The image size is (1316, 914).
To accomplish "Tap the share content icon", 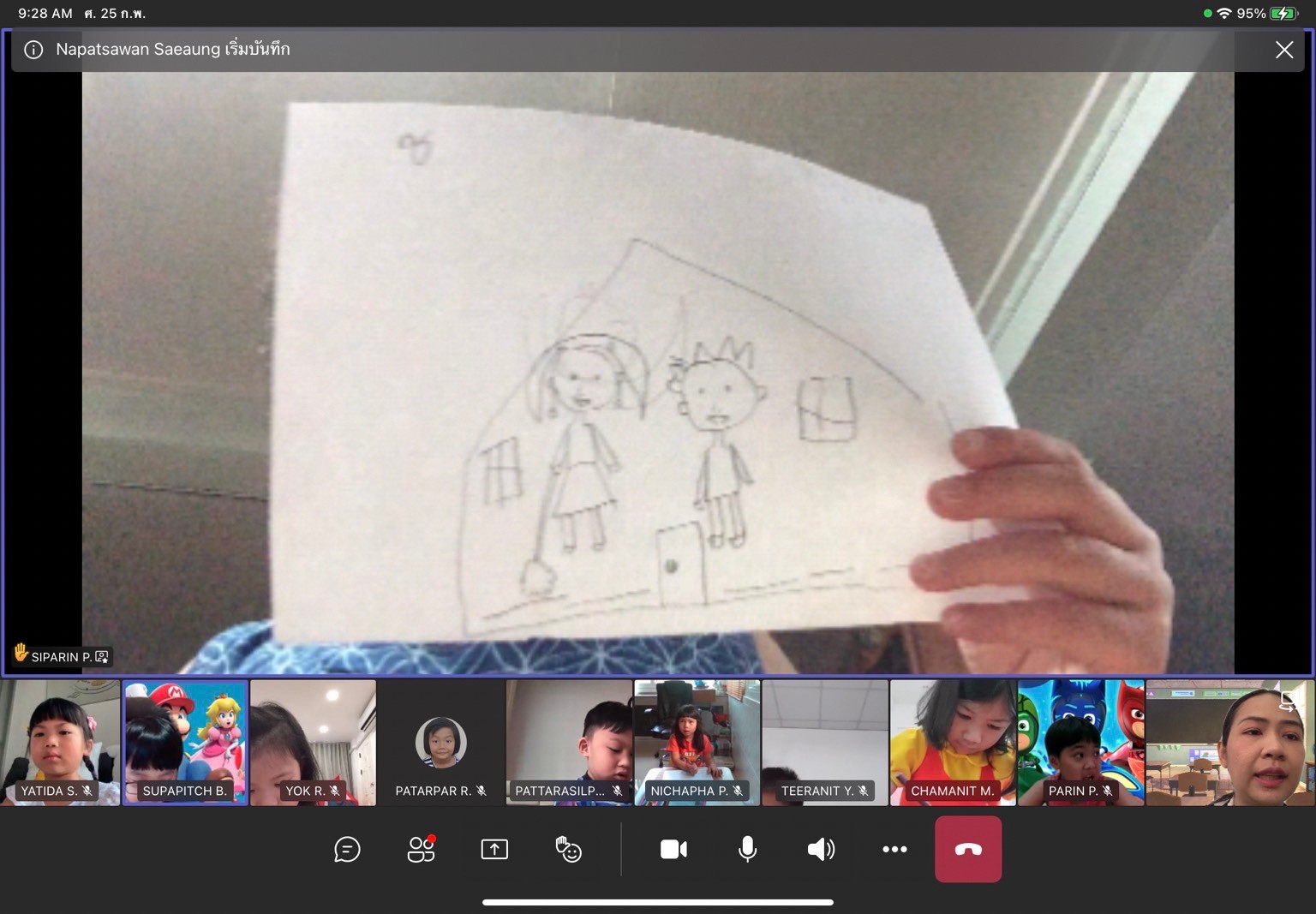I will 494,849.
